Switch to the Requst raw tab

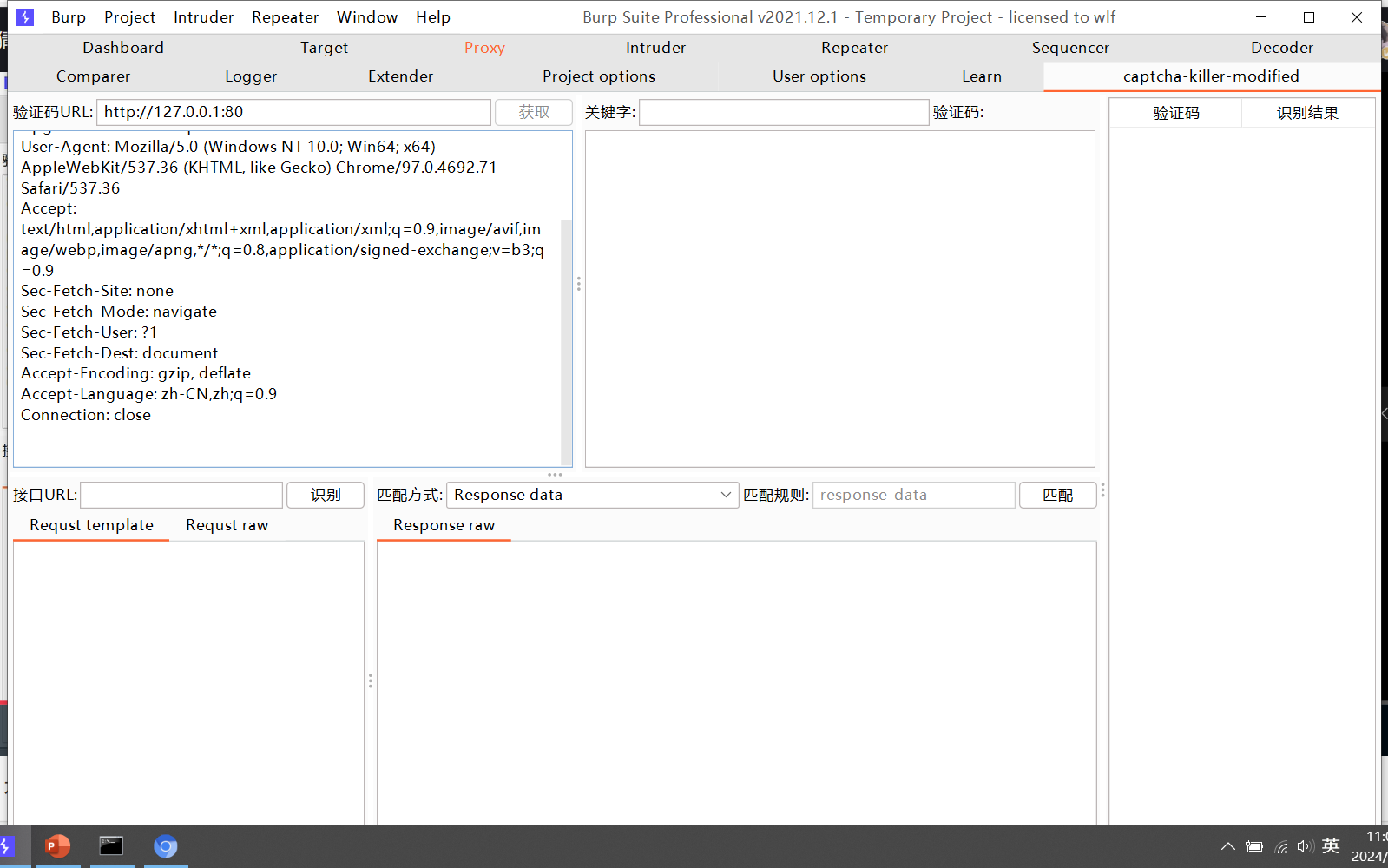pos(227,525)
